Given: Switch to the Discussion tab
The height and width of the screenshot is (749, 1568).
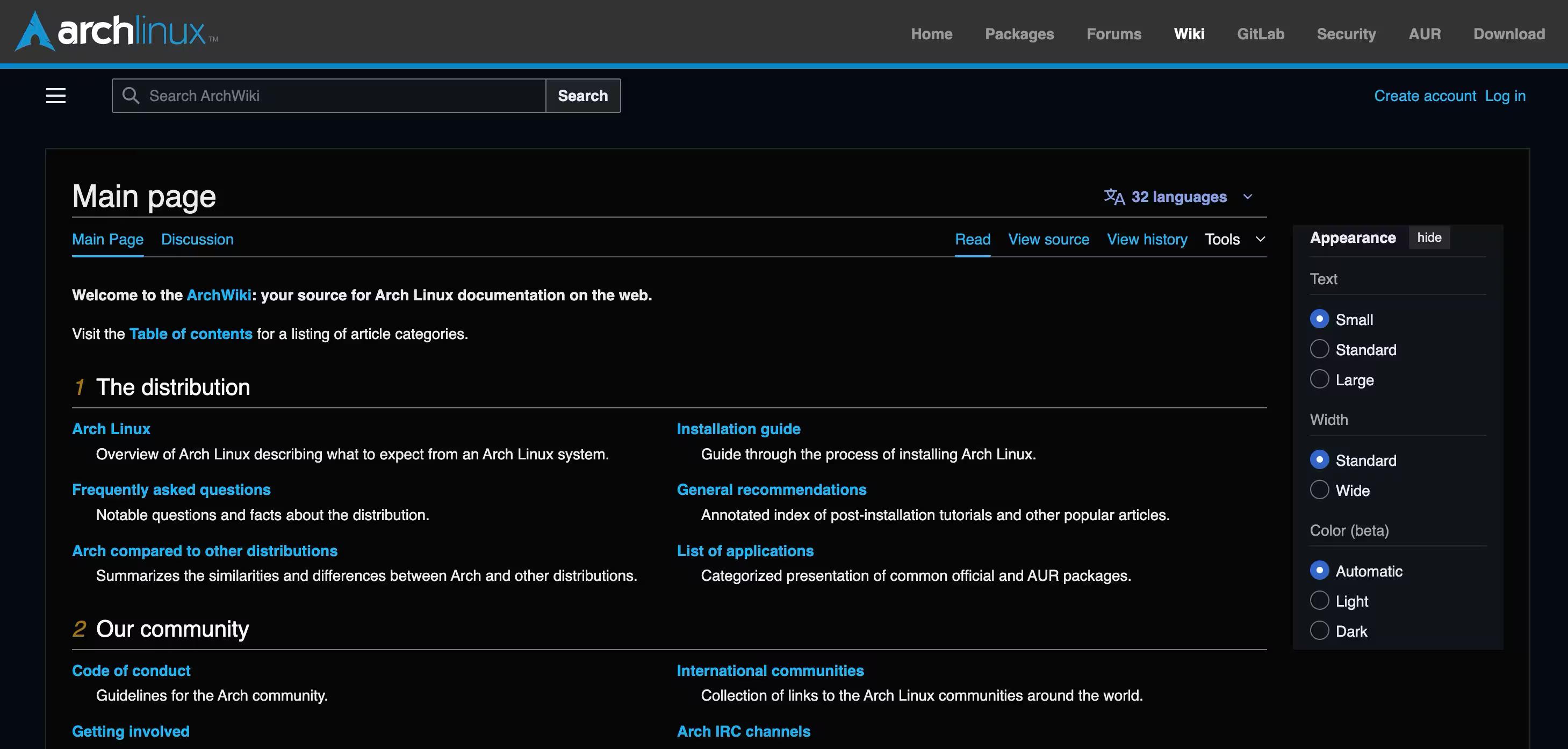Looking at the screenshot, I should tap(197, 239).
